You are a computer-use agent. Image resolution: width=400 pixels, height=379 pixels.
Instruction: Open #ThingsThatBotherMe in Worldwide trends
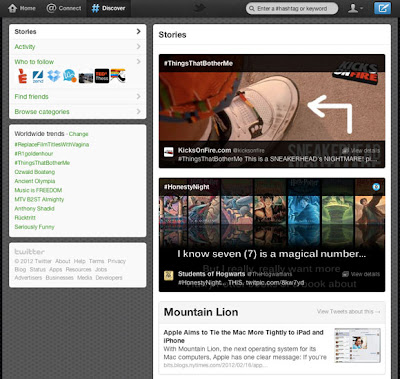tap(42, 163)
